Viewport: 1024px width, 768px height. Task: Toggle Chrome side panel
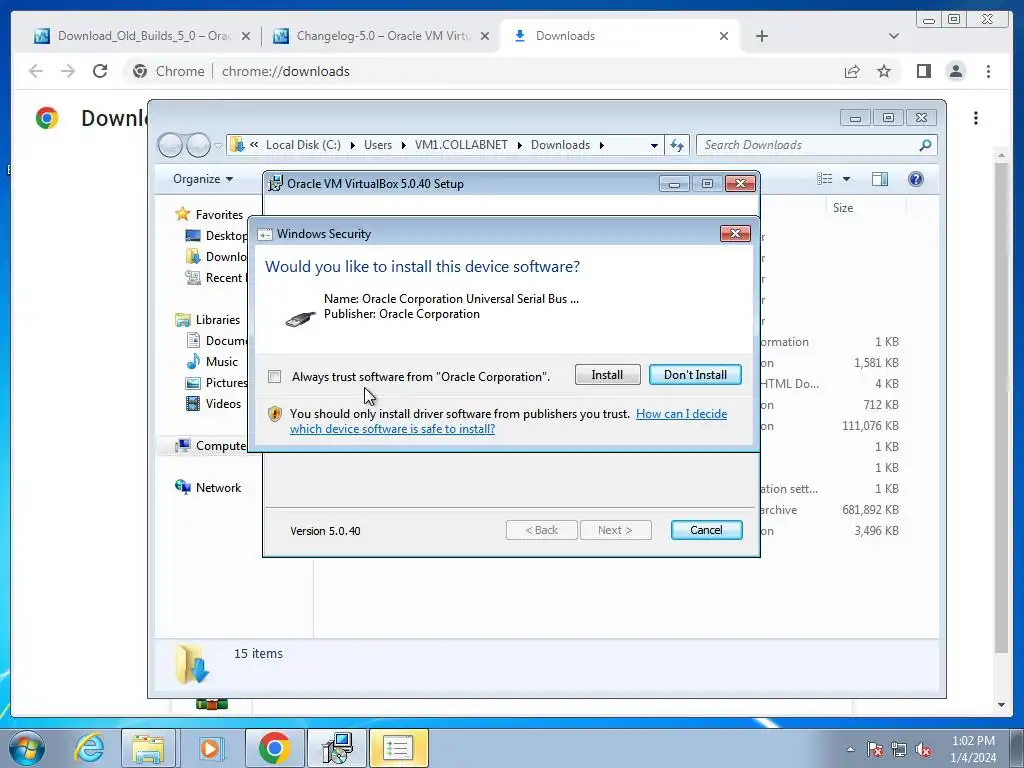923,71
